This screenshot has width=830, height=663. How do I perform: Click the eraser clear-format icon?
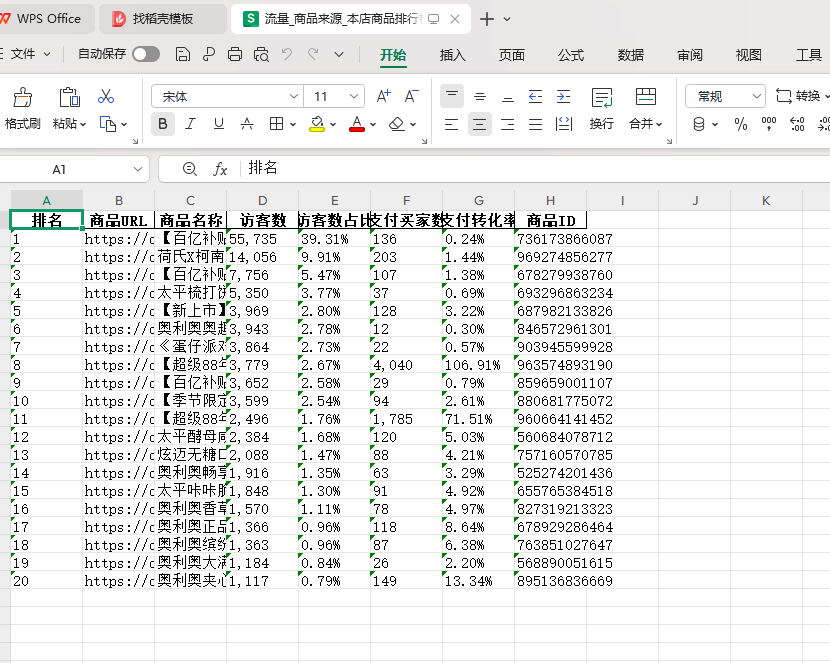coord(396,124)
